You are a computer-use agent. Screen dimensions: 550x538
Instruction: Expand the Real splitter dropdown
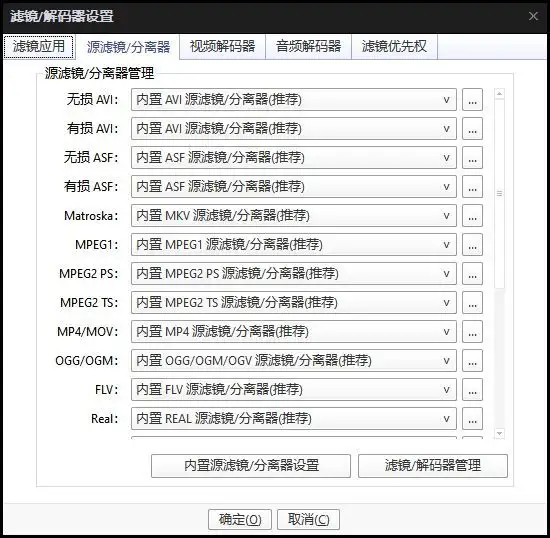pyautogui.click(x=294, y=418)
